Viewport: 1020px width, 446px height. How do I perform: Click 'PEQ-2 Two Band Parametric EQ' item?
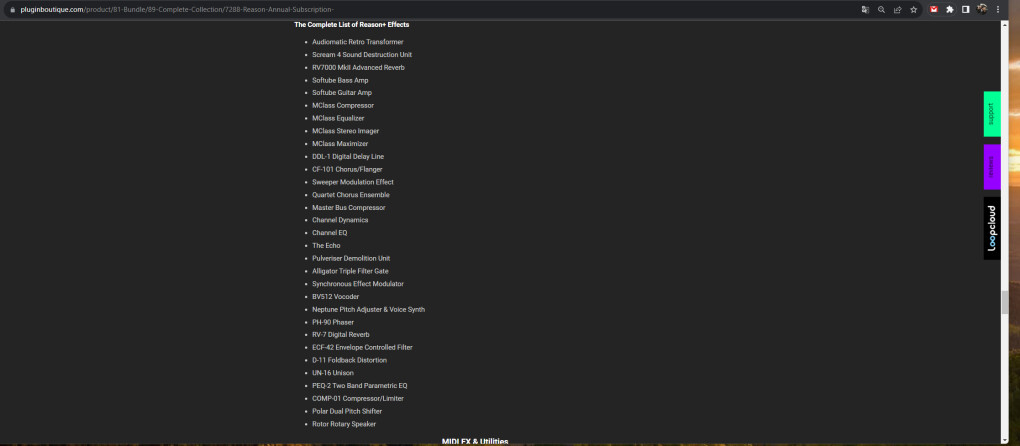click(360, 386)
